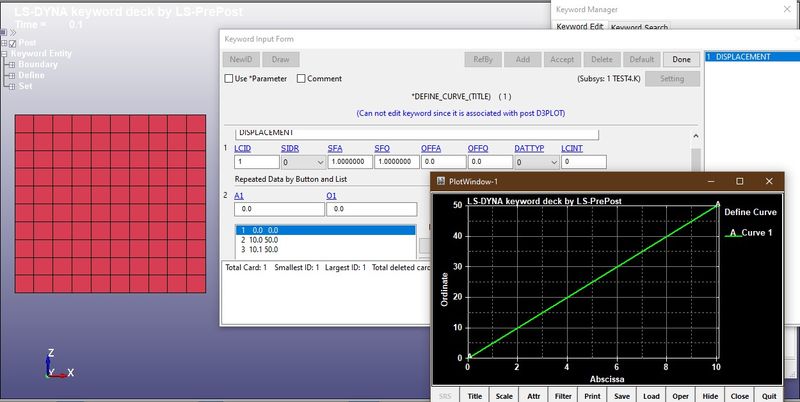Viewport: 800px width, 402px height.
Task: Click the form scrollbar up arrow
Action: click(695, 136)
